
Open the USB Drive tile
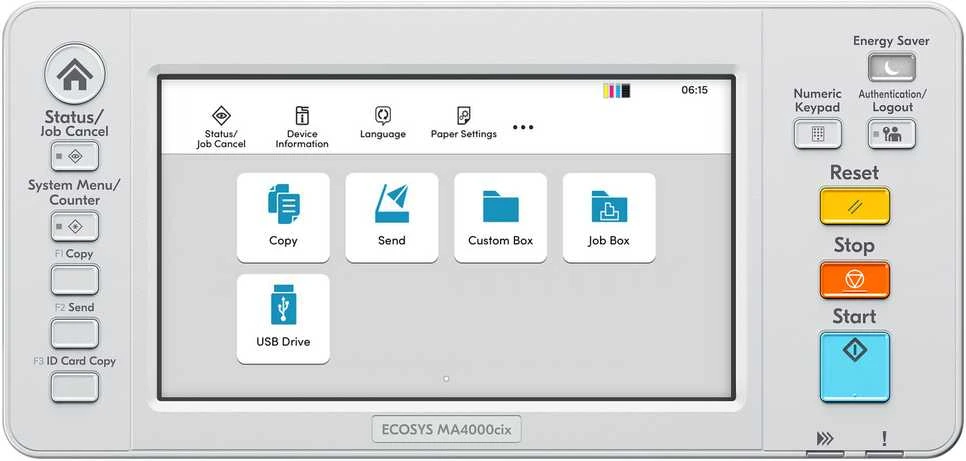[x=283, y=319]
